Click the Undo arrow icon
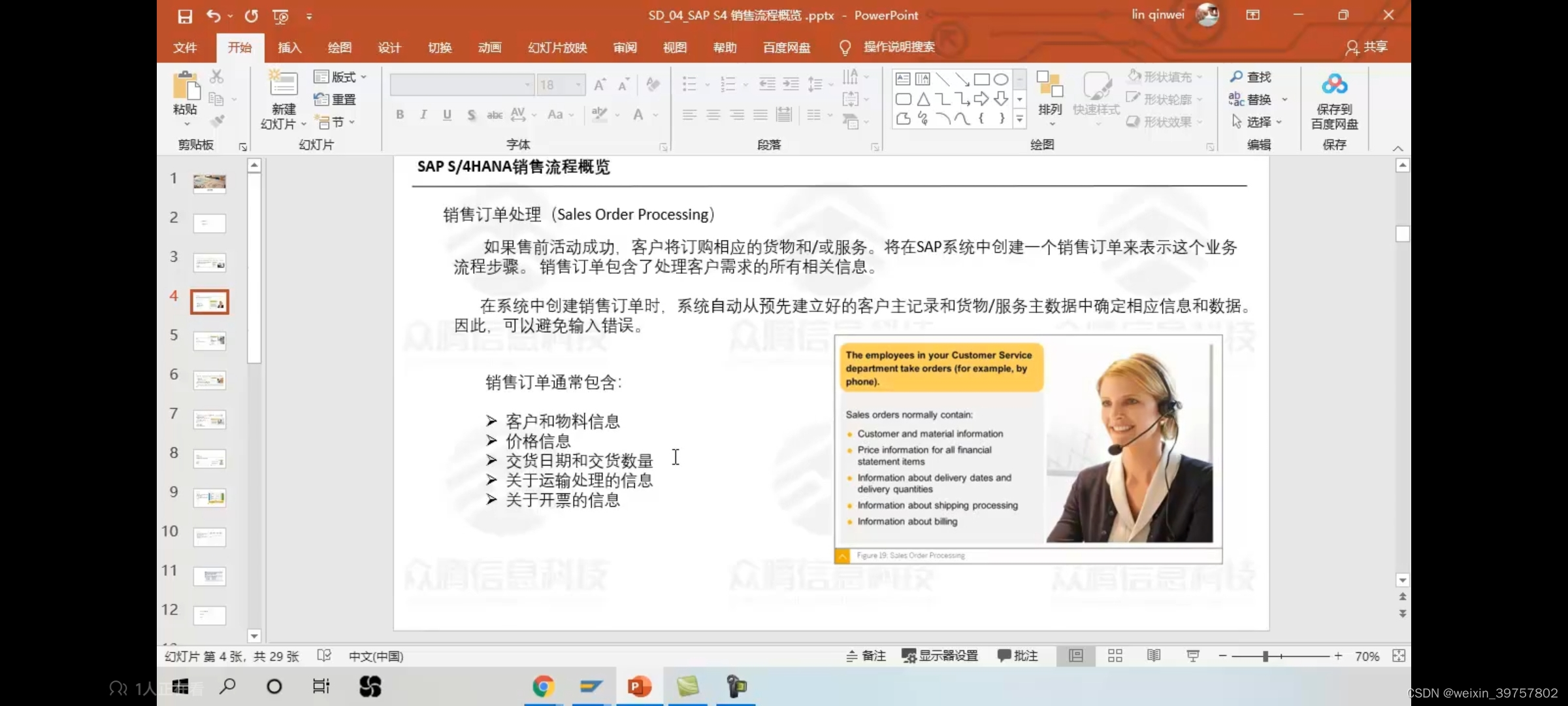Screen dimensions: 1568x706 [x=213, y=16]
